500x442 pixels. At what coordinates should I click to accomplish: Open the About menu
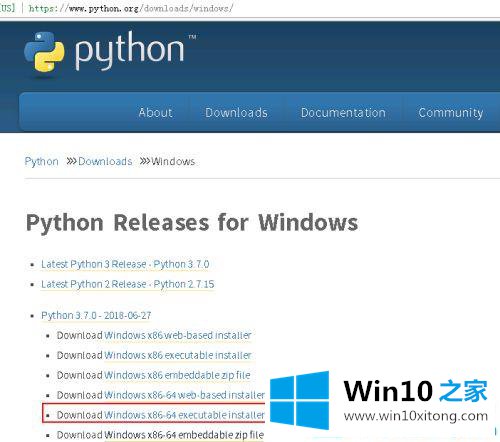pos(156,113)
